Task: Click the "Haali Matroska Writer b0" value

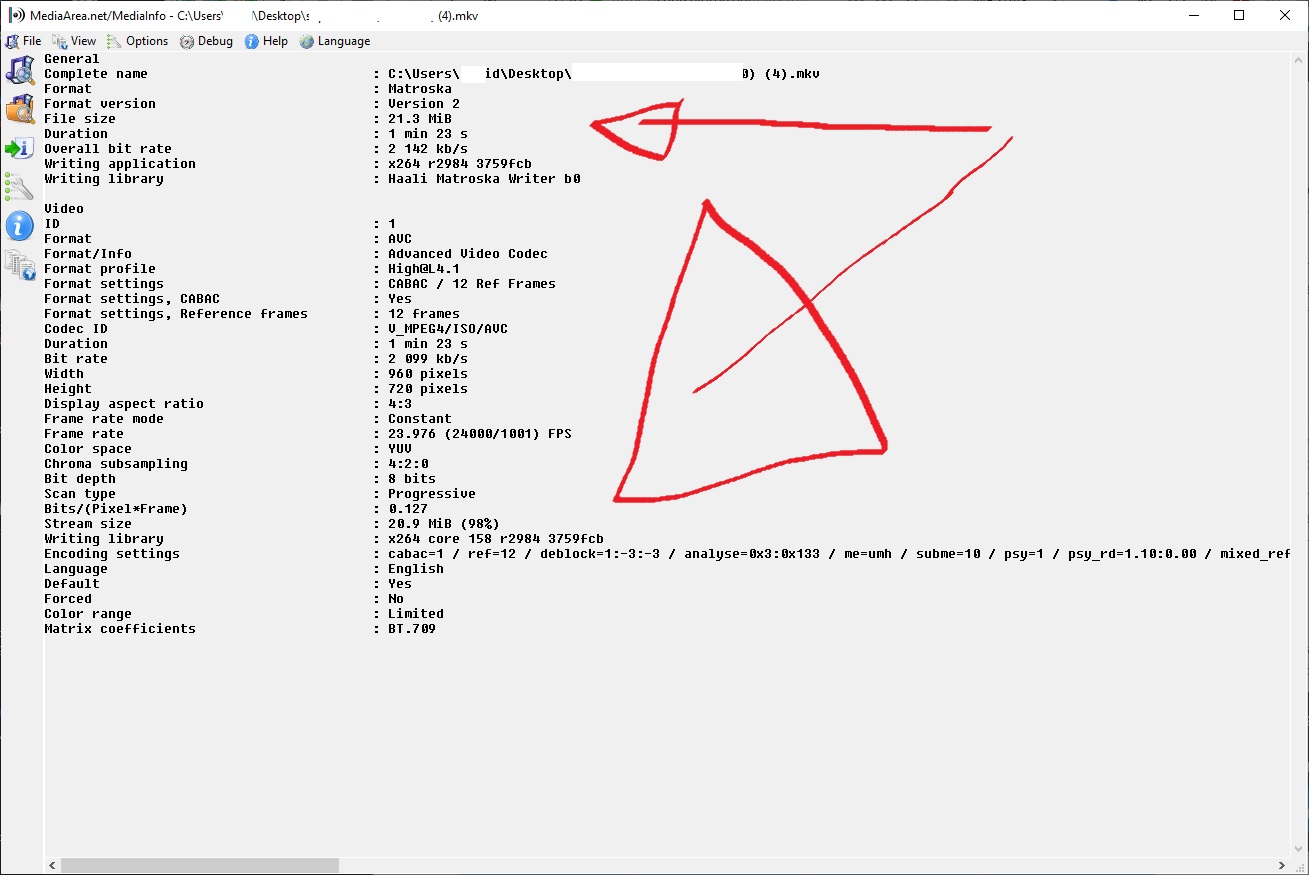Action: (x=484, y=179)
